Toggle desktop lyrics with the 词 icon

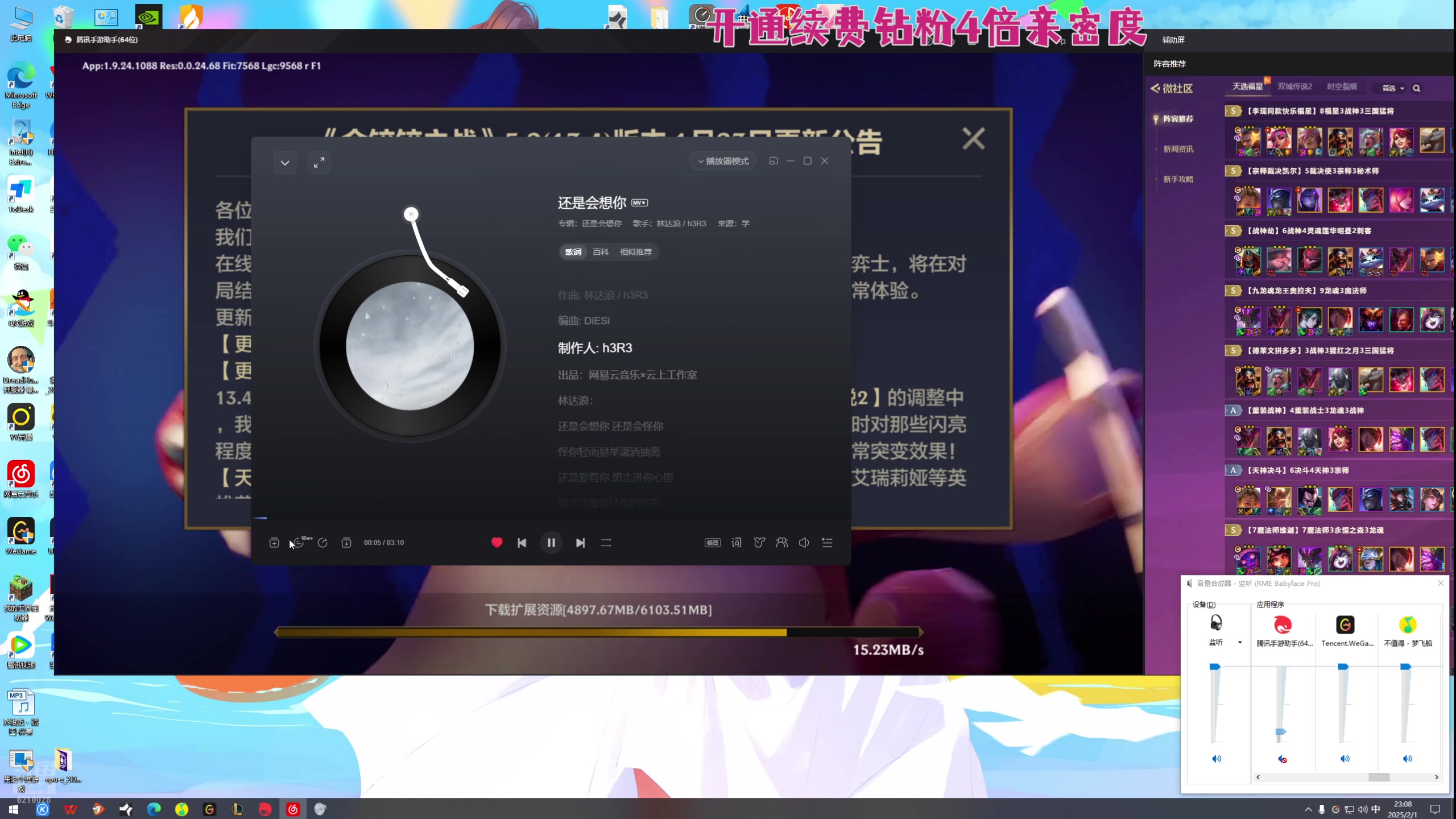(737, 543)
